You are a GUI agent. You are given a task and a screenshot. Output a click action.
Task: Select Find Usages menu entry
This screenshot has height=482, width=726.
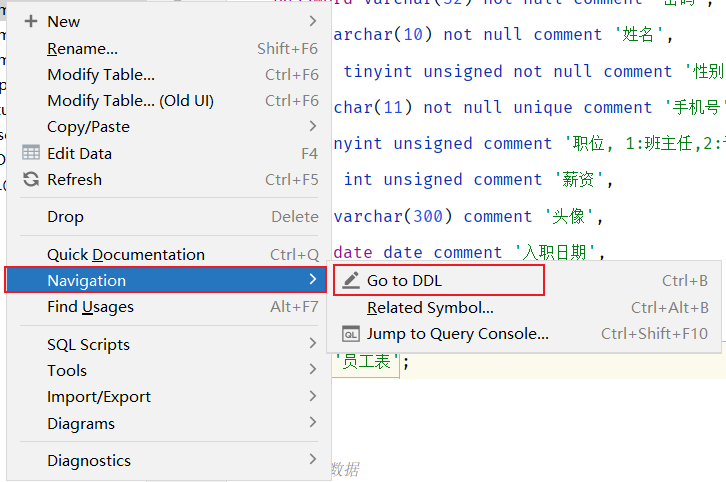[x=90, y=307]
